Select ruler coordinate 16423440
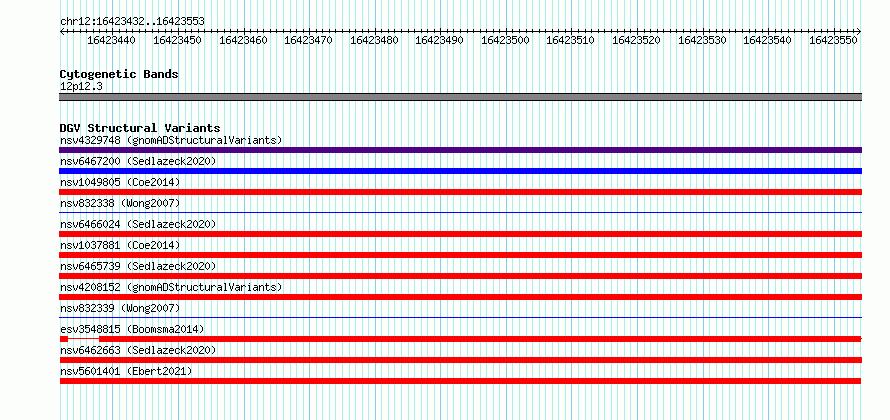890x420 pixels. click(112, 40)
